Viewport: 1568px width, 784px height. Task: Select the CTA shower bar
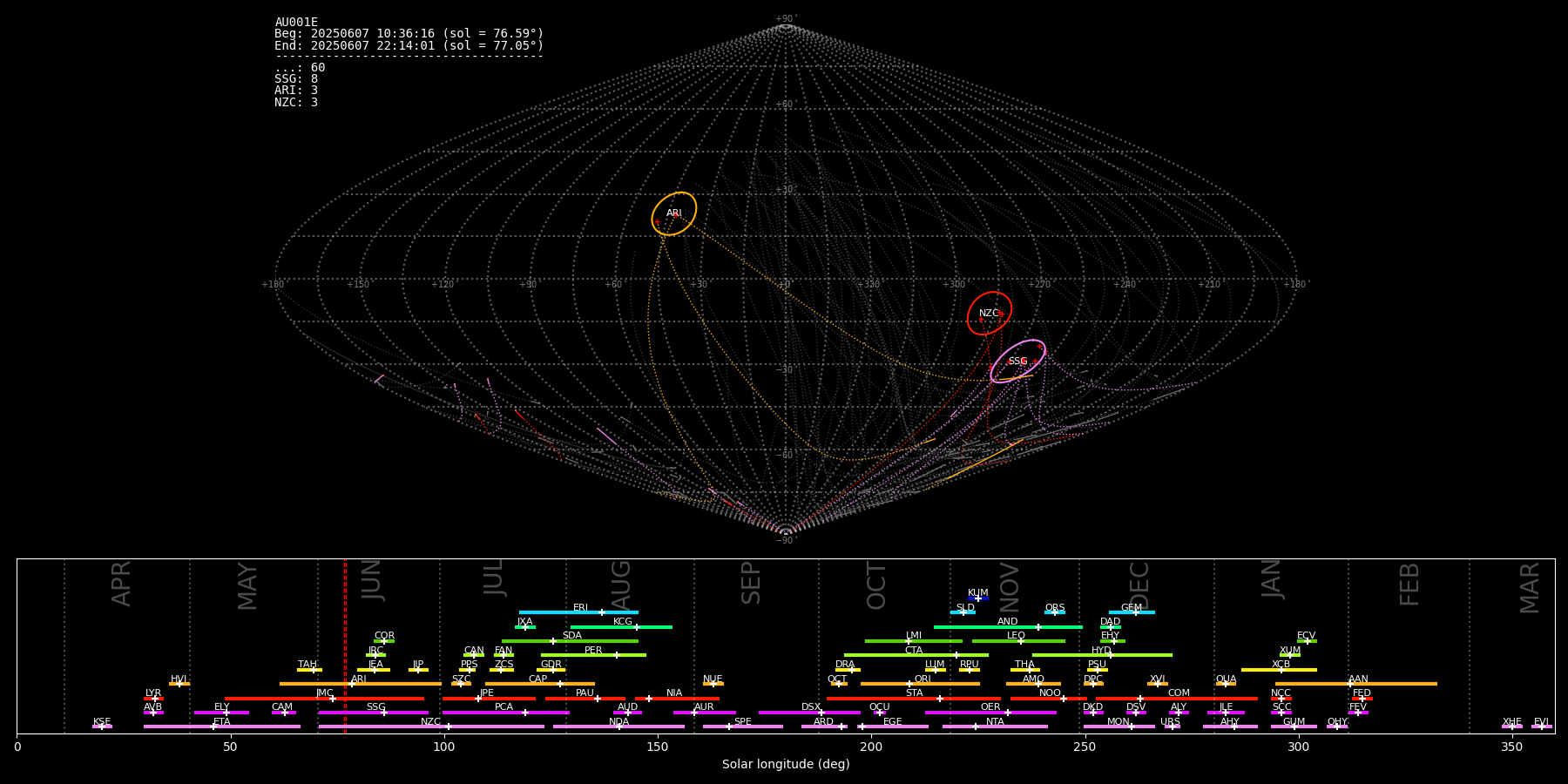[916, 655]
